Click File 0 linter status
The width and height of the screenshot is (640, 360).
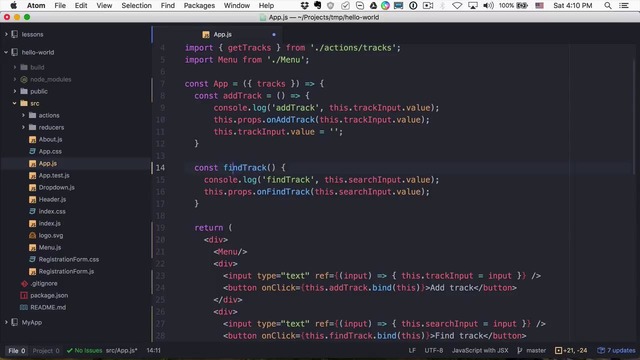17,350
